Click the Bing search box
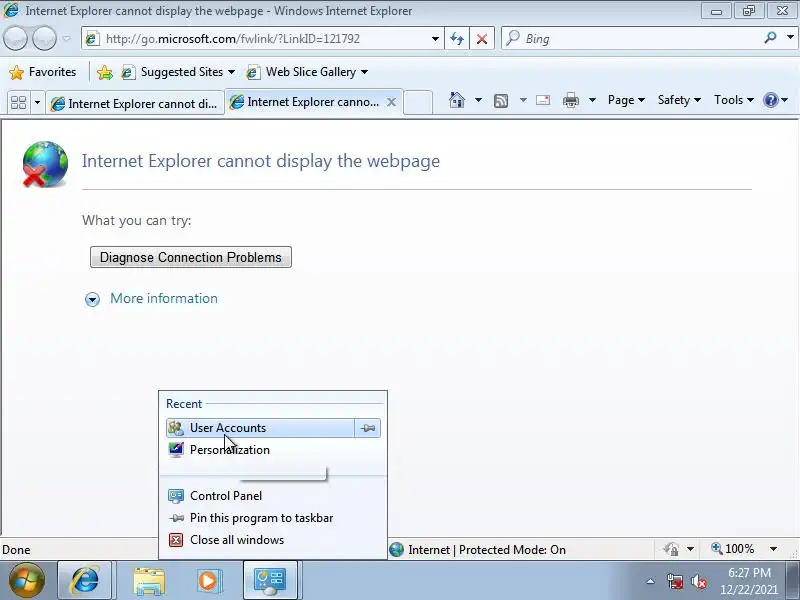 tap(632, 39)
